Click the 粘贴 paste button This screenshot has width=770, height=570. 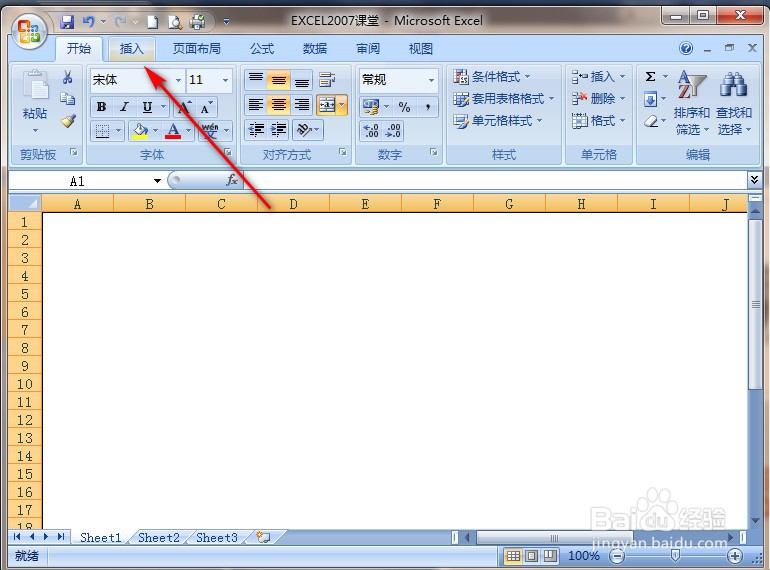[x=35, y=102]
